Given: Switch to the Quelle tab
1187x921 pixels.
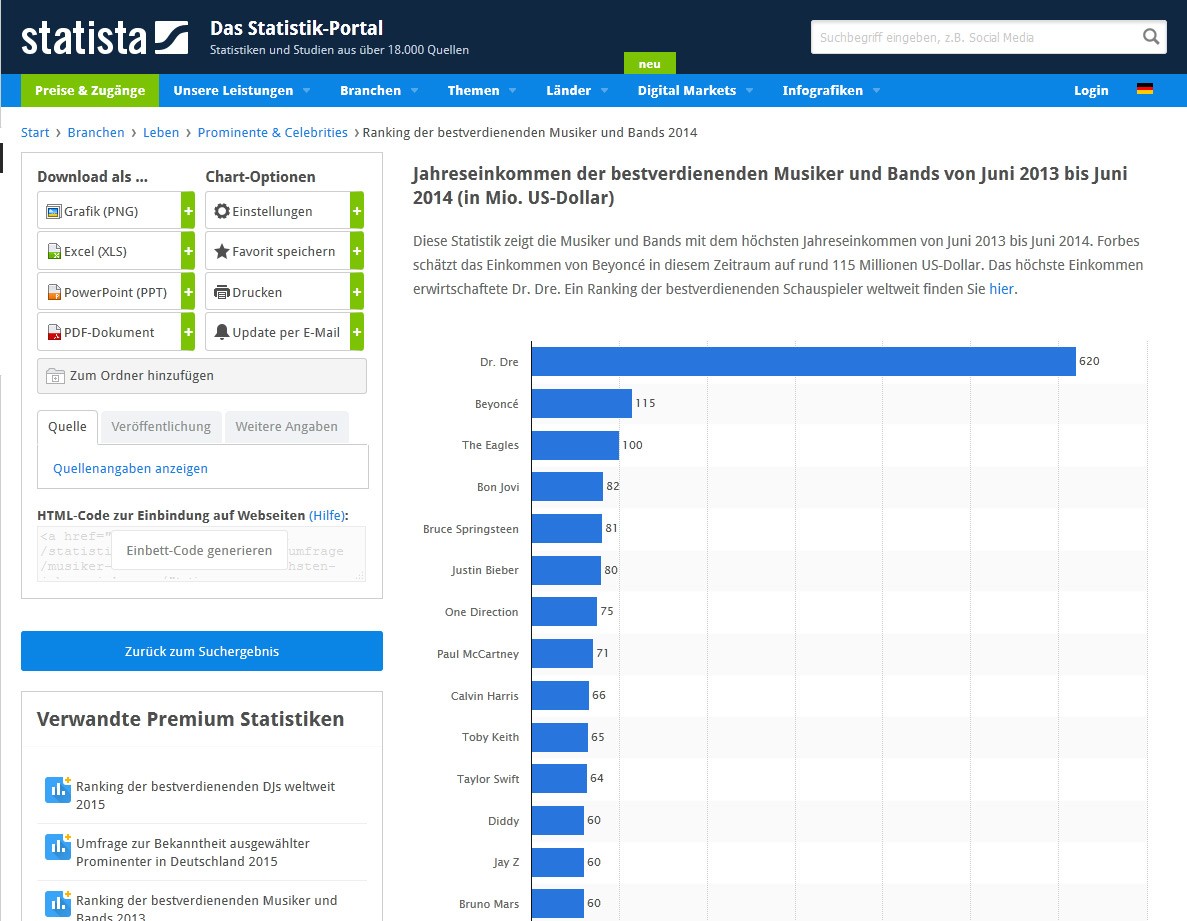Looking at the screenshot, I should pos(67,427).
